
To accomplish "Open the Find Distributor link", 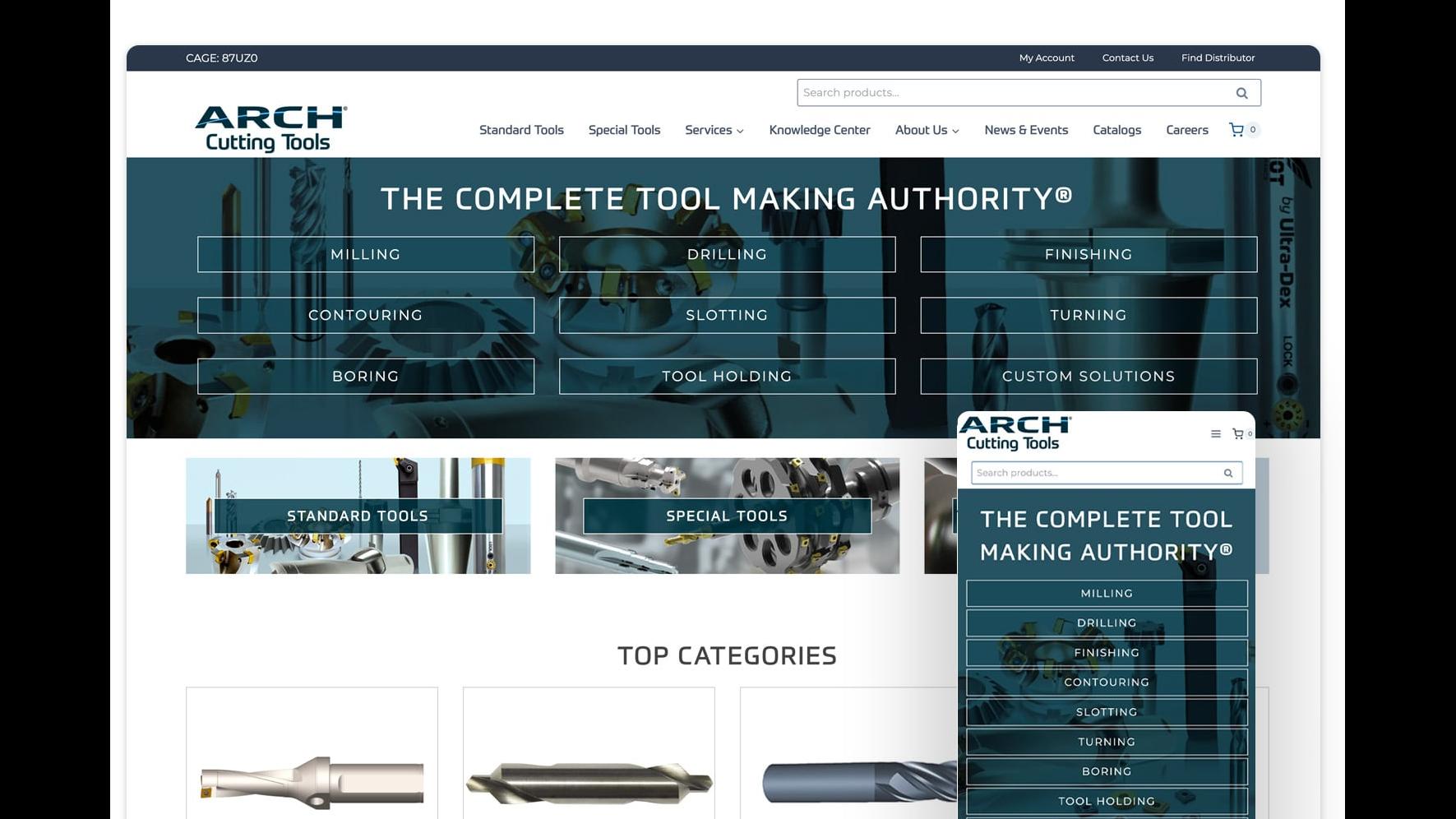I will (x=1218, y=58).
